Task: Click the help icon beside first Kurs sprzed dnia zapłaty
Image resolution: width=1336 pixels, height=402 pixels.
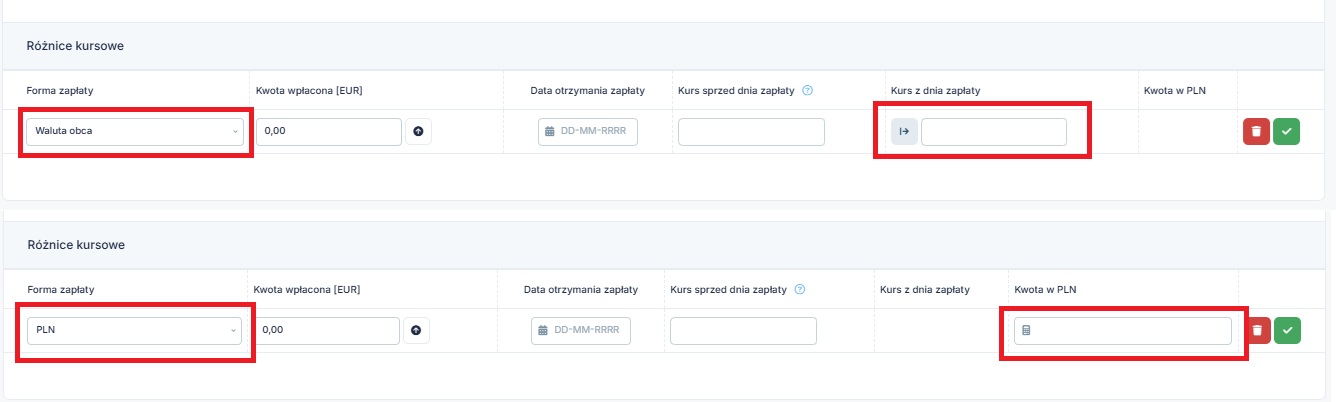Action: click(808, 91)
